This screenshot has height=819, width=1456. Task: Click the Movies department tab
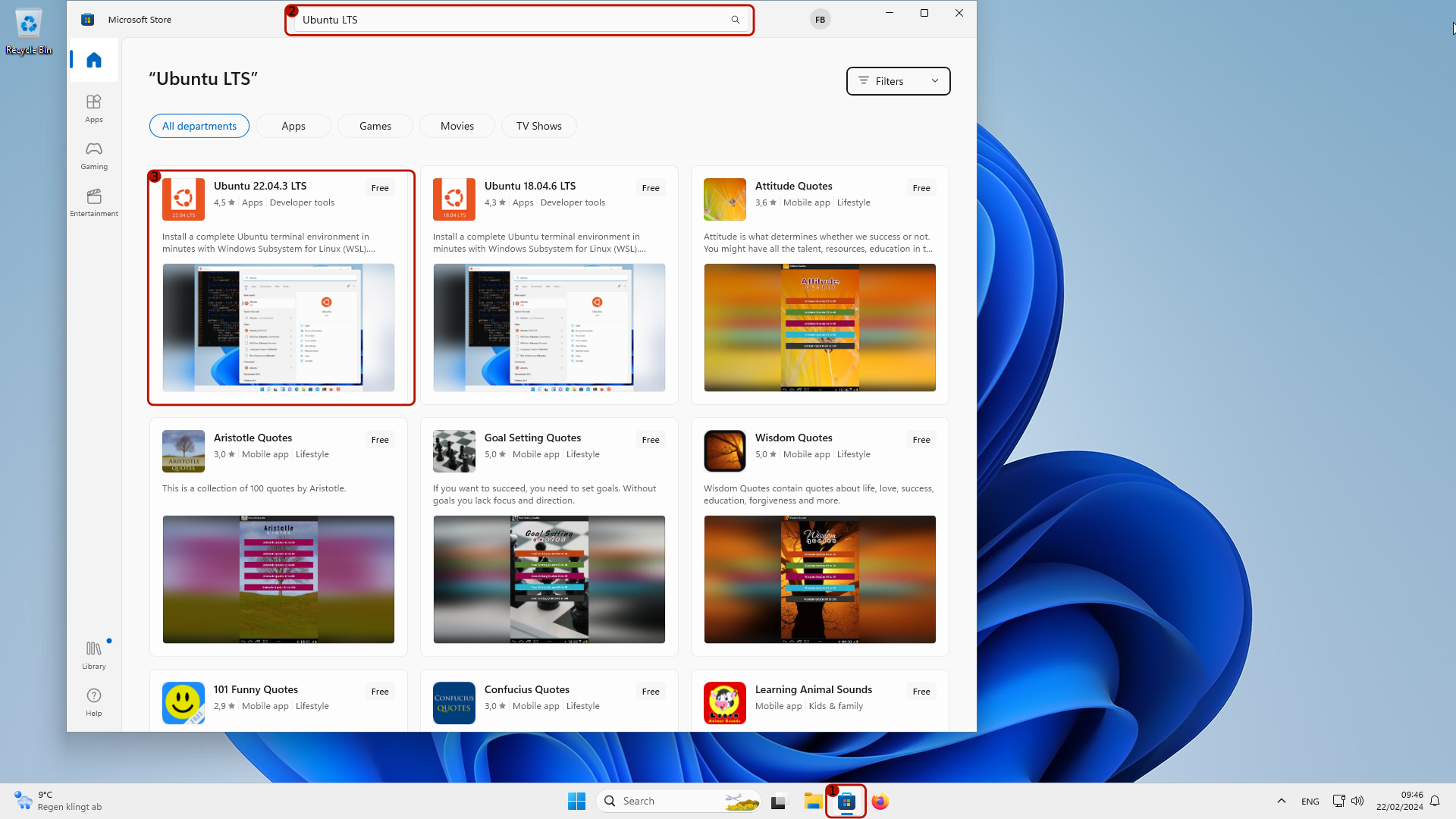tap(457, 125)
